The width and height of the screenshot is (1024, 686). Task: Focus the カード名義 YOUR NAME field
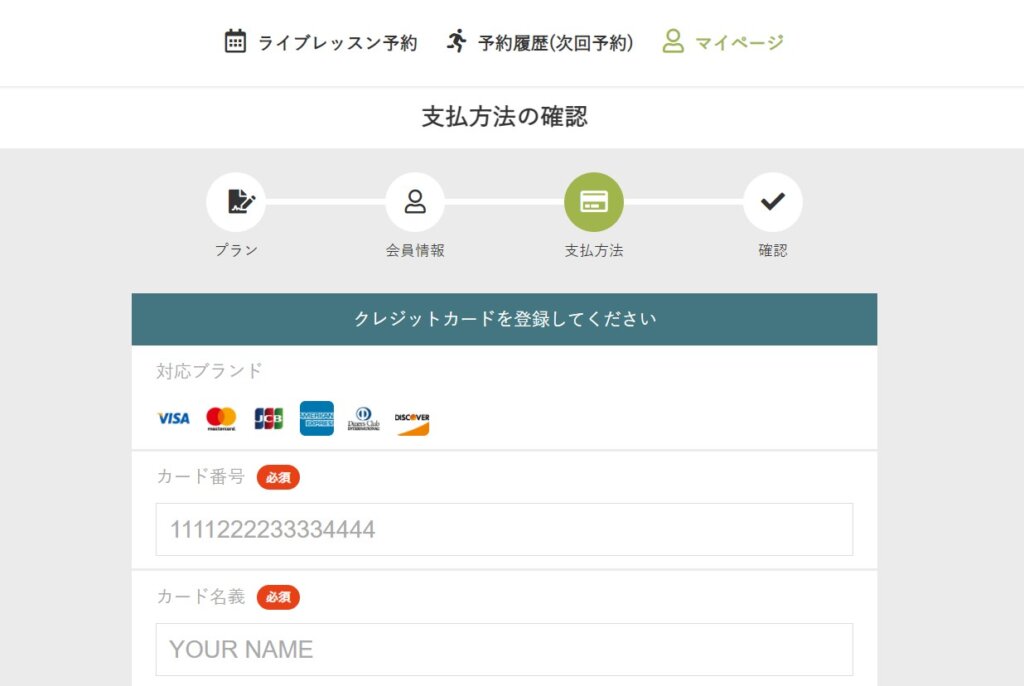pyautogui.click(x=504, y=649)
